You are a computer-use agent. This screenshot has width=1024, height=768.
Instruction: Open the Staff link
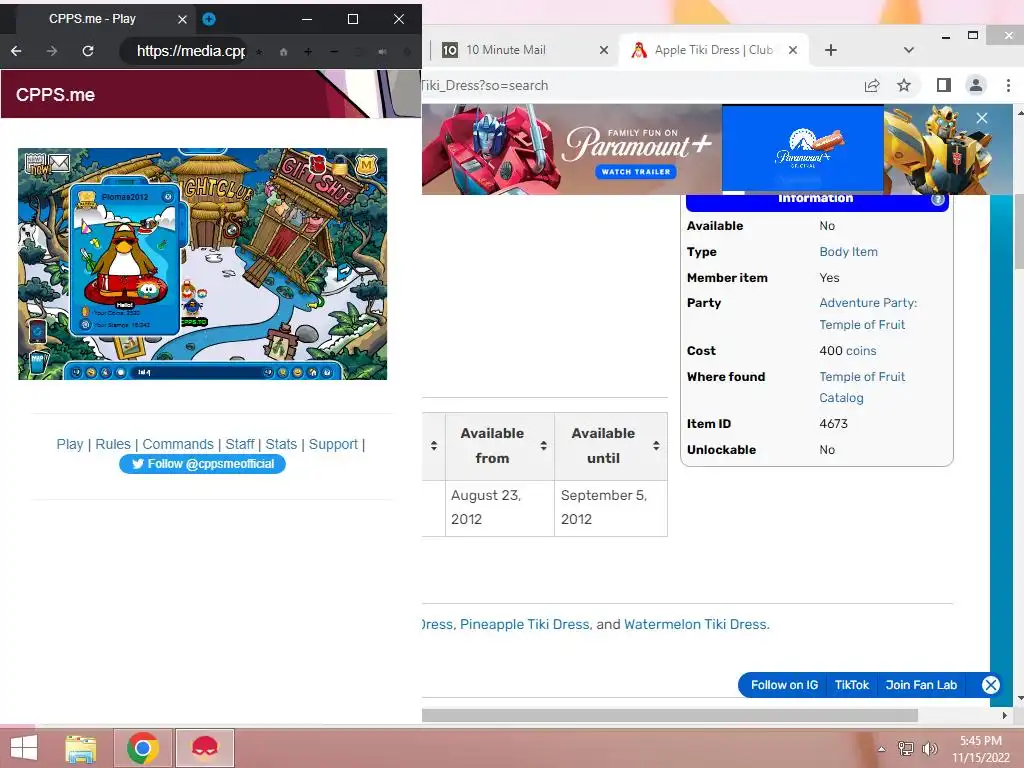[240, 444]
